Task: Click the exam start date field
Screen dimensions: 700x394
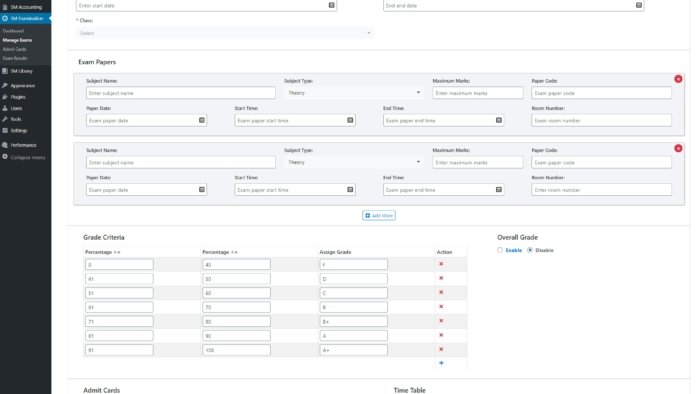Action: tap(206, 5)
